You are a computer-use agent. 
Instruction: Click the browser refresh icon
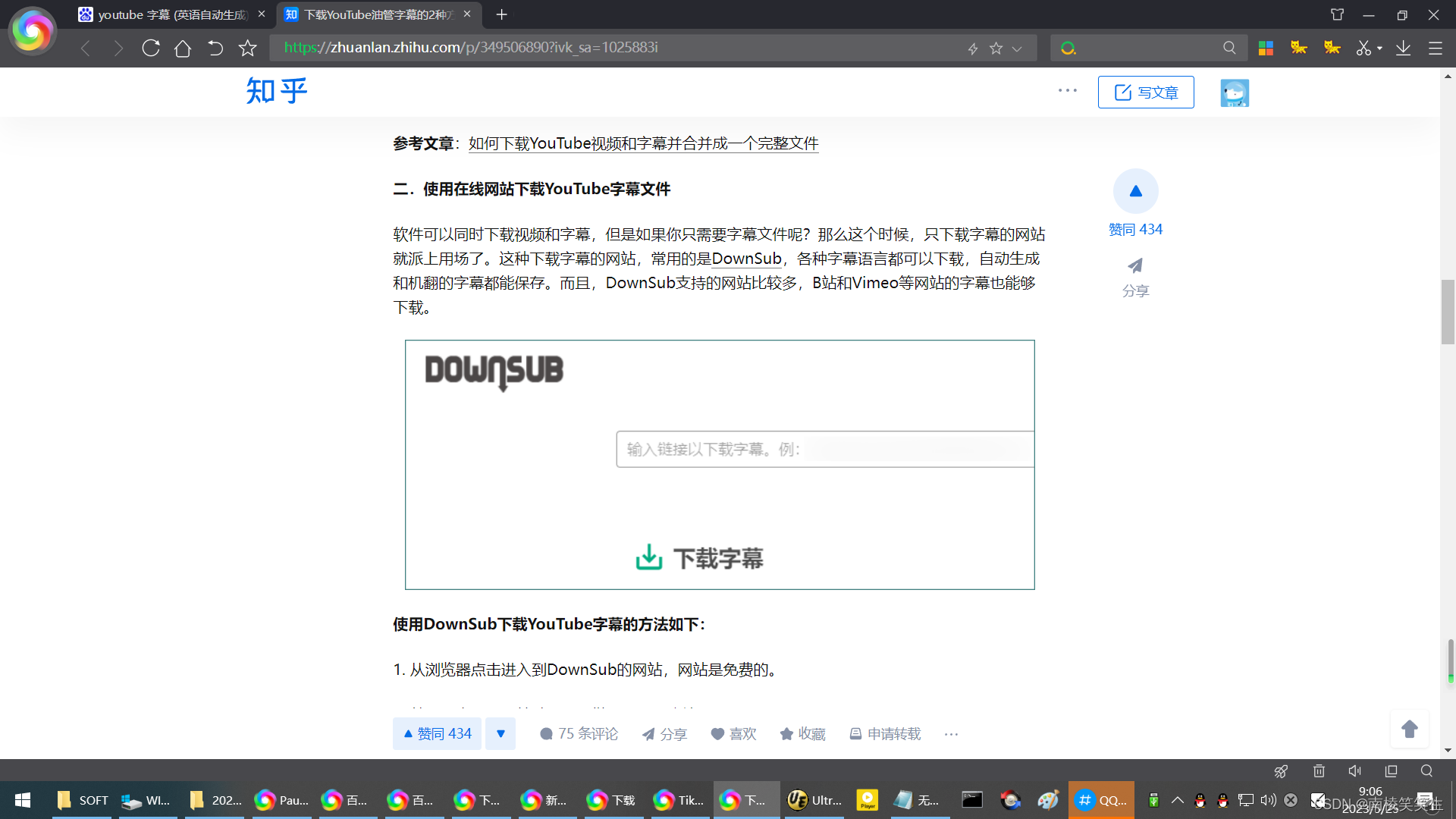pos(151,48)
